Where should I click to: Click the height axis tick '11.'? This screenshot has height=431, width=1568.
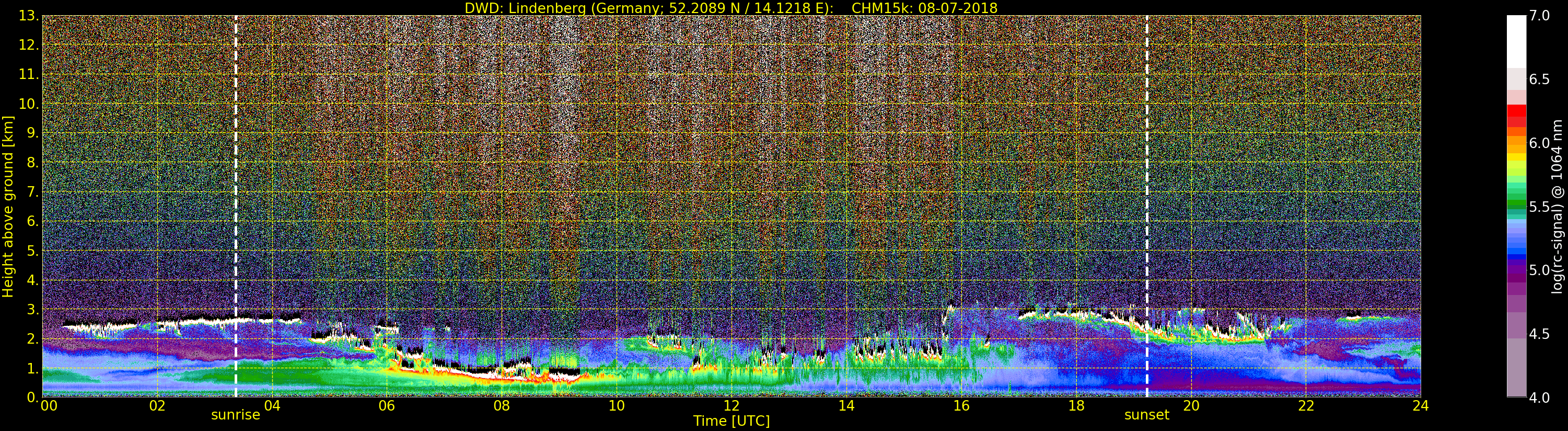[x=29, y=74]
